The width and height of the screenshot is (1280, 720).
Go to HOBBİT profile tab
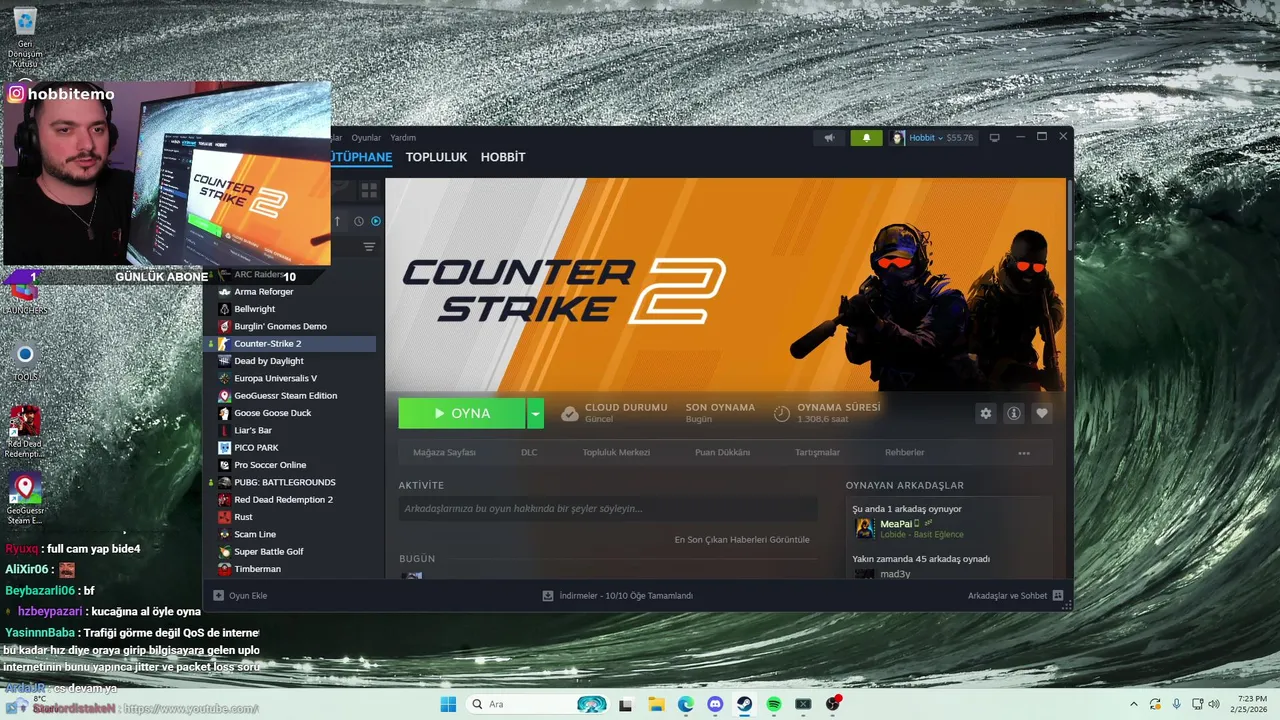(x=503, y=157)
